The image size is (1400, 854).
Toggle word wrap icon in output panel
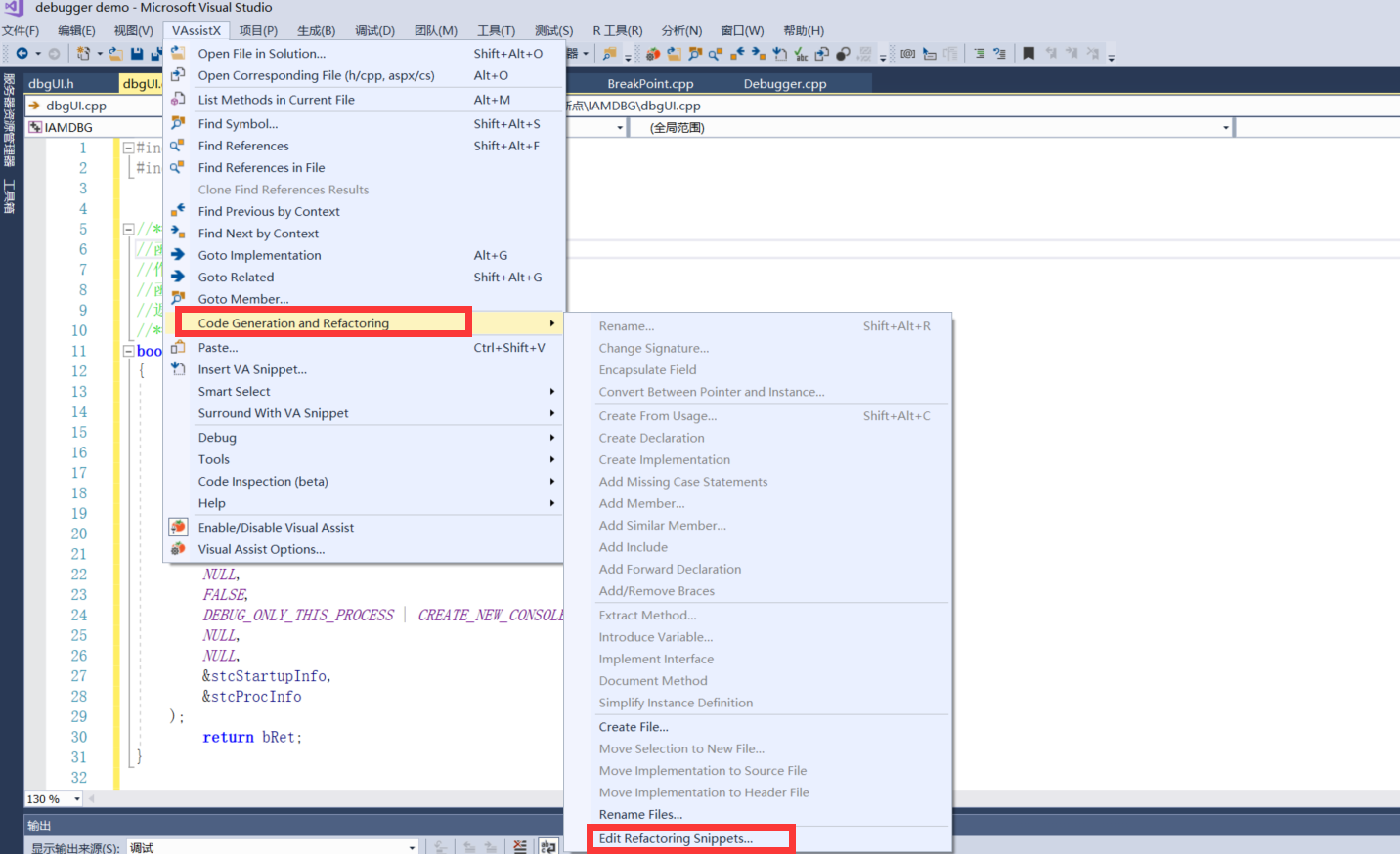coord(548,846)
